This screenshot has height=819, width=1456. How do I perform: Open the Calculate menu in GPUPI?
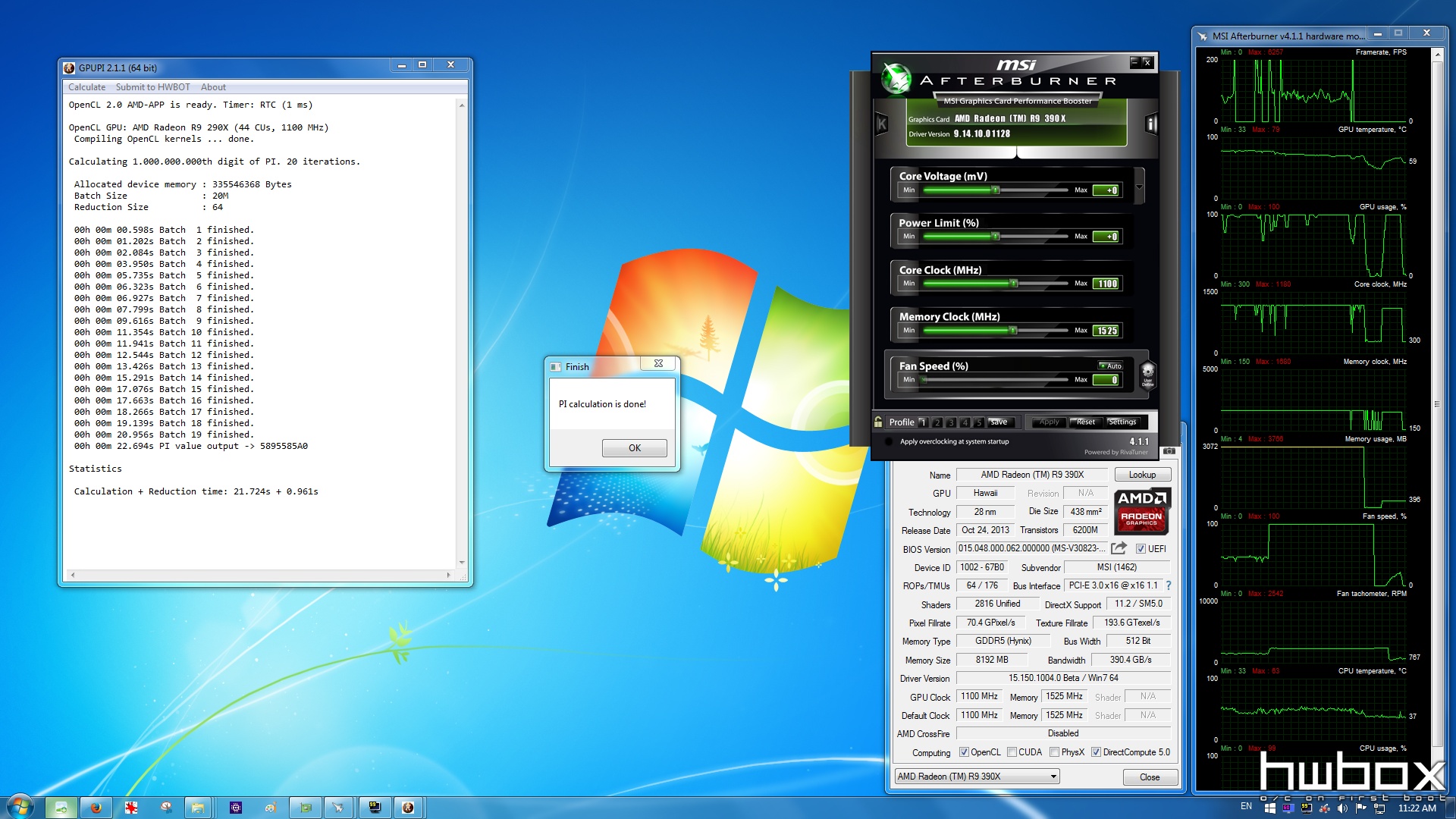click(86, 87)
